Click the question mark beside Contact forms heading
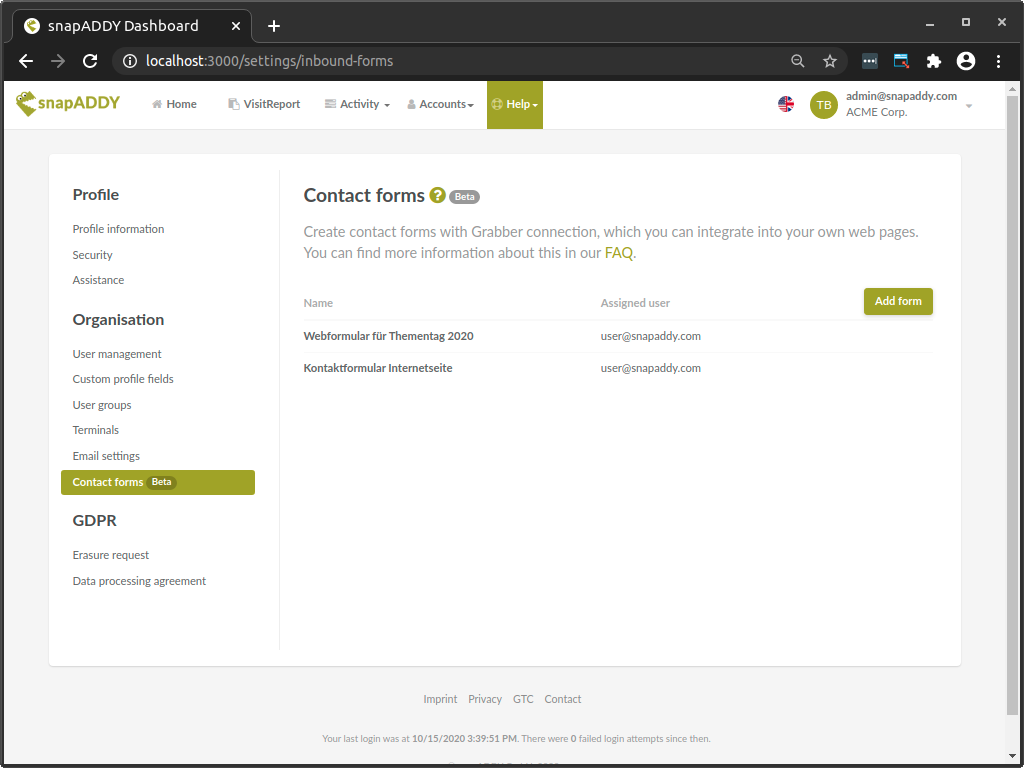This screenshot has height=768, width=1024. pyautogui.click(x=437, y=196)
